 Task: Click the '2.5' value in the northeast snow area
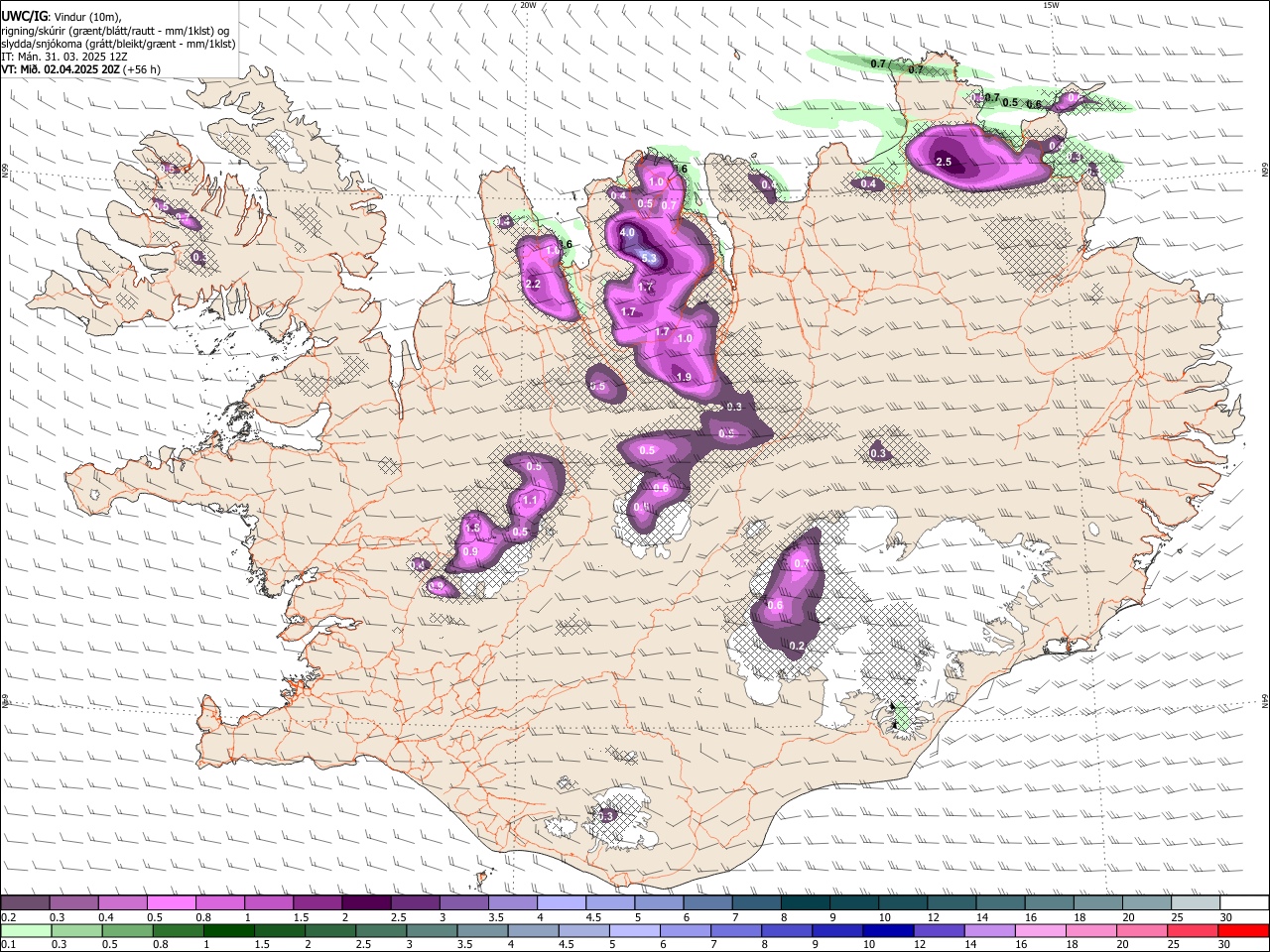tap(944, 162)
